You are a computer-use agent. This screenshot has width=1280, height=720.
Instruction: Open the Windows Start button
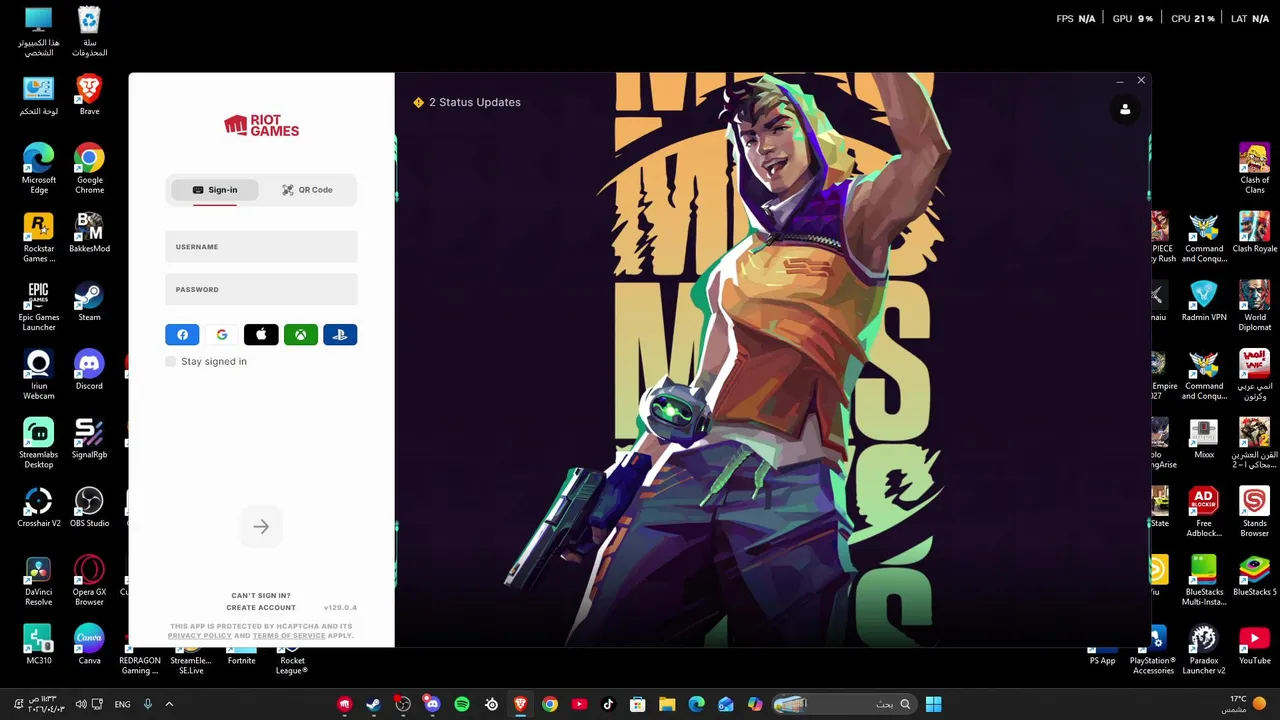(933, 704)
